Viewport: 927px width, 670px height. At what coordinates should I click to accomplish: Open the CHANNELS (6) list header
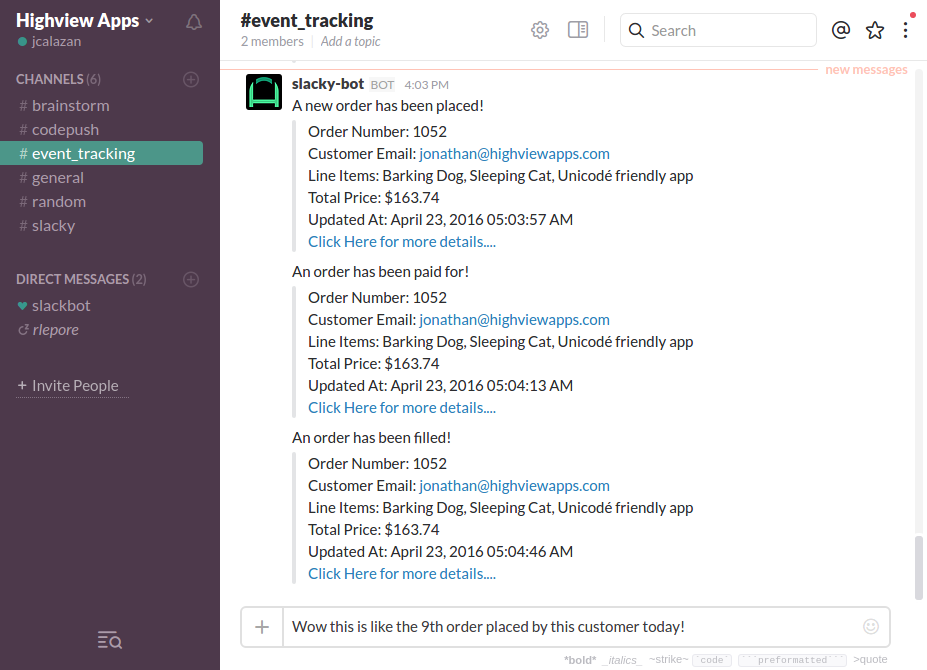point(58,79)
